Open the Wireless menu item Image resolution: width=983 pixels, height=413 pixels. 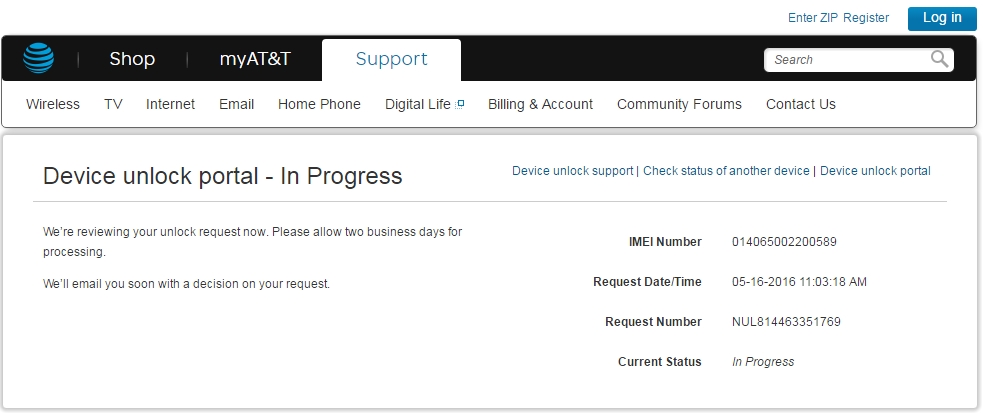(53, 104)
